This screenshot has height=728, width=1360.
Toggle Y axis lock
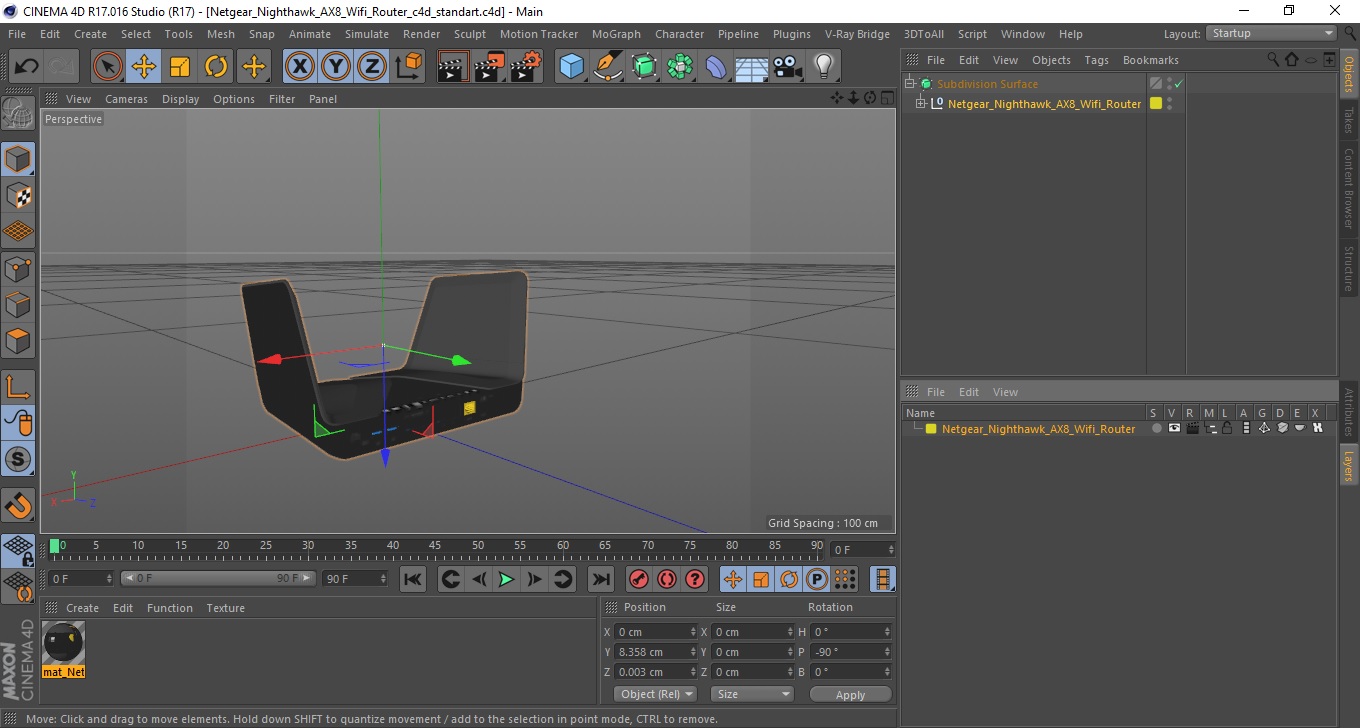[x=336, y=67]
